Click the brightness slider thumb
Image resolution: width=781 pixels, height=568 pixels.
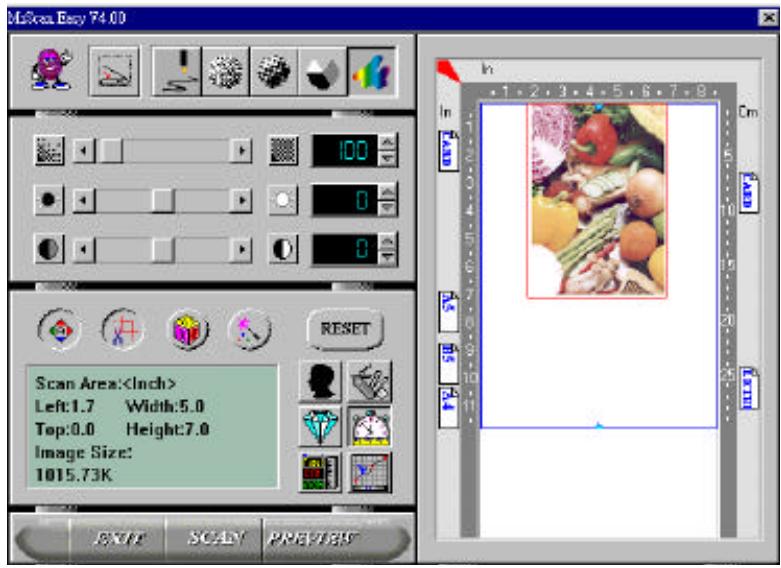click(162, 200)
